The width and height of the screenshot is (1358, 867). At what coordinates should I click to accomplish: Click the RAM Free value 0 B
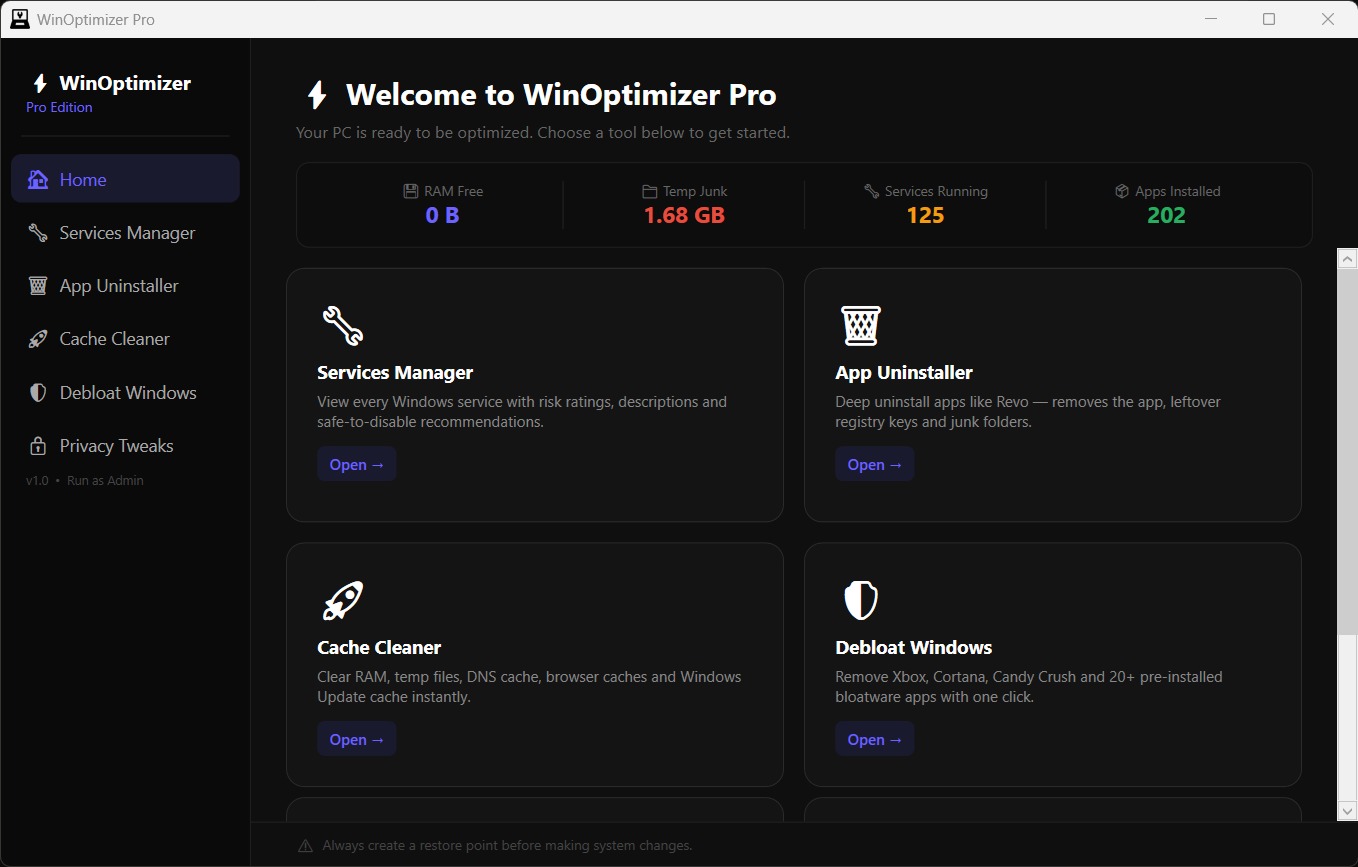[x=442, y=215]
